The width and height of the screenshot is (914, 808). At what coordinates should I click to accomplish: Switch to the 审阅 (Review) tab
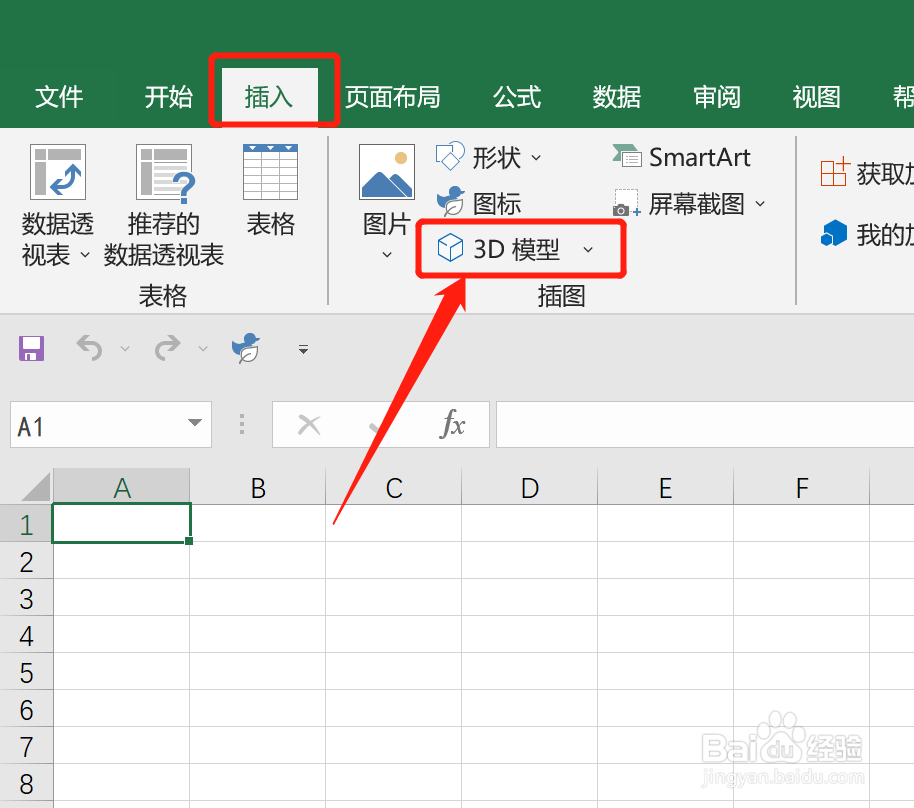click(716, 97)
